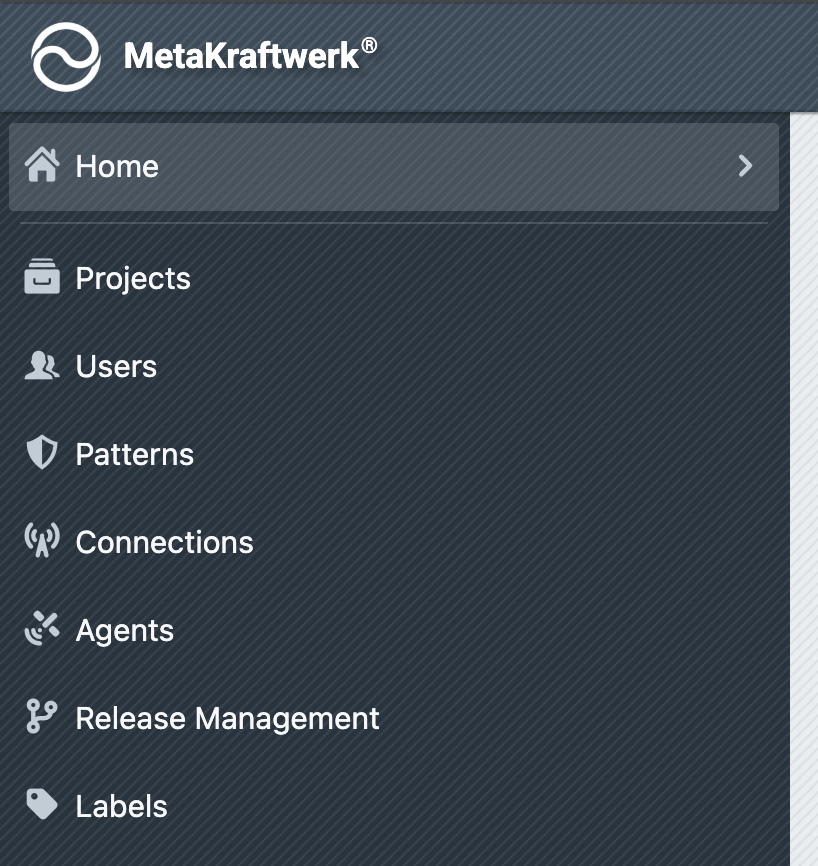Screen dimensions: 818x866
Task: Select the Home menu label
Action: 117,166
